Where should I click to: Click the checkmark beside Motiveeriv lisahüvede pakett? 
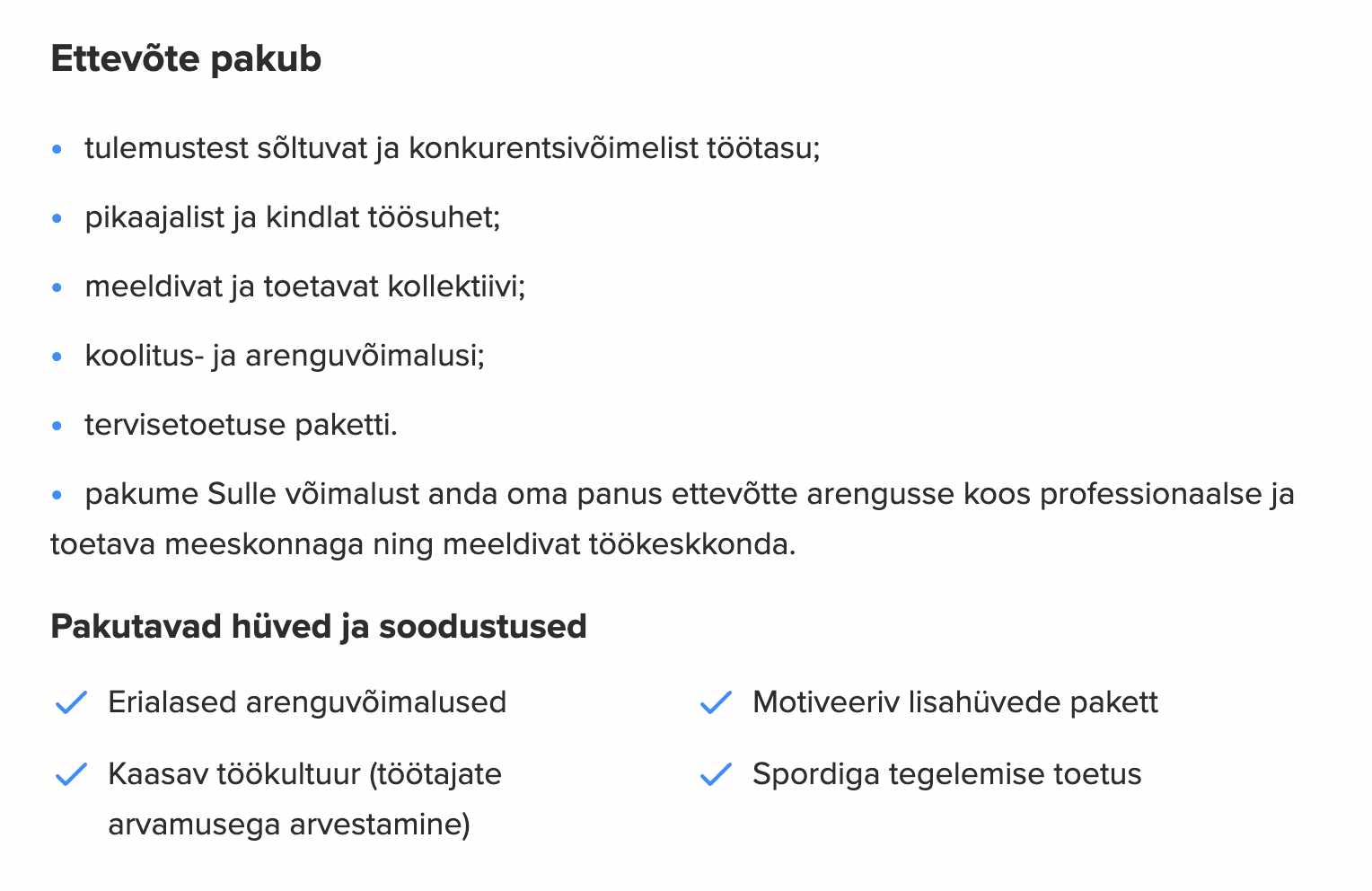pos(716,702)
